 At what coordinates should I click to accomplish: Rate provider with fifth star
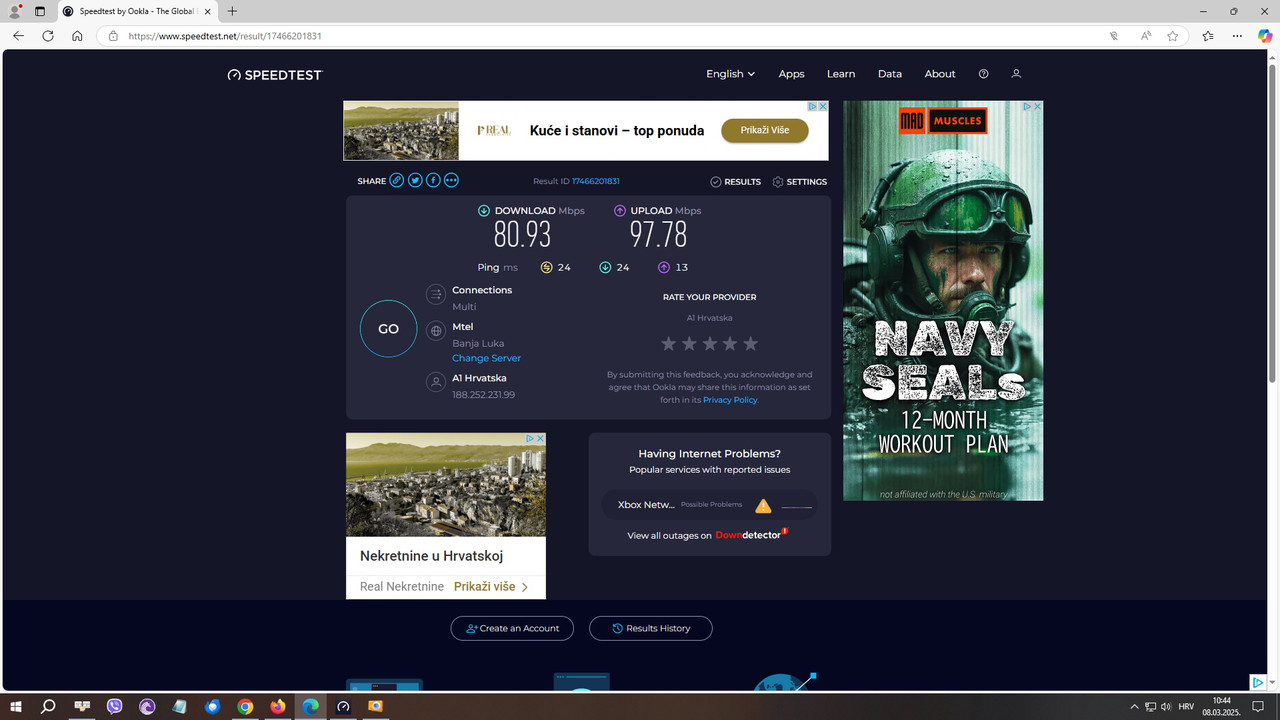click(751, 343)
